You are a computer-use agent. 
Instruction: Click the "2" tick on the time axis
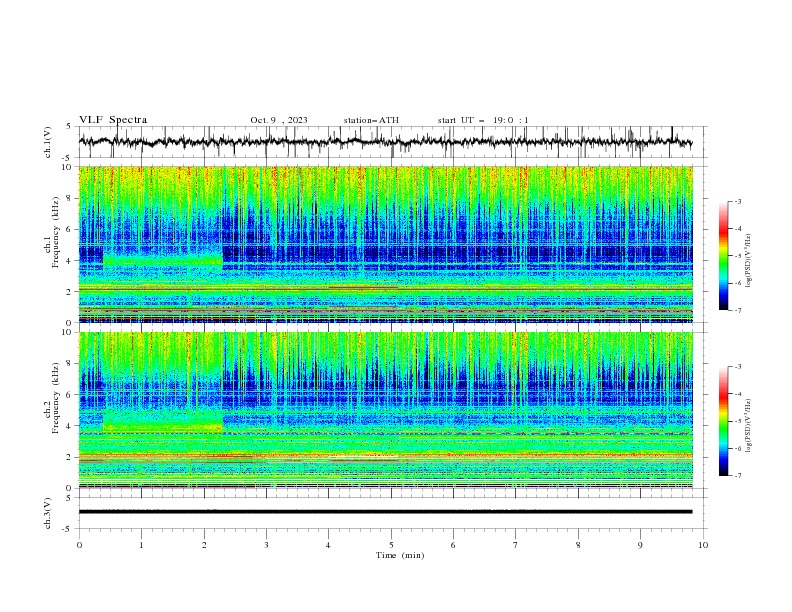[x=204, y=545]
